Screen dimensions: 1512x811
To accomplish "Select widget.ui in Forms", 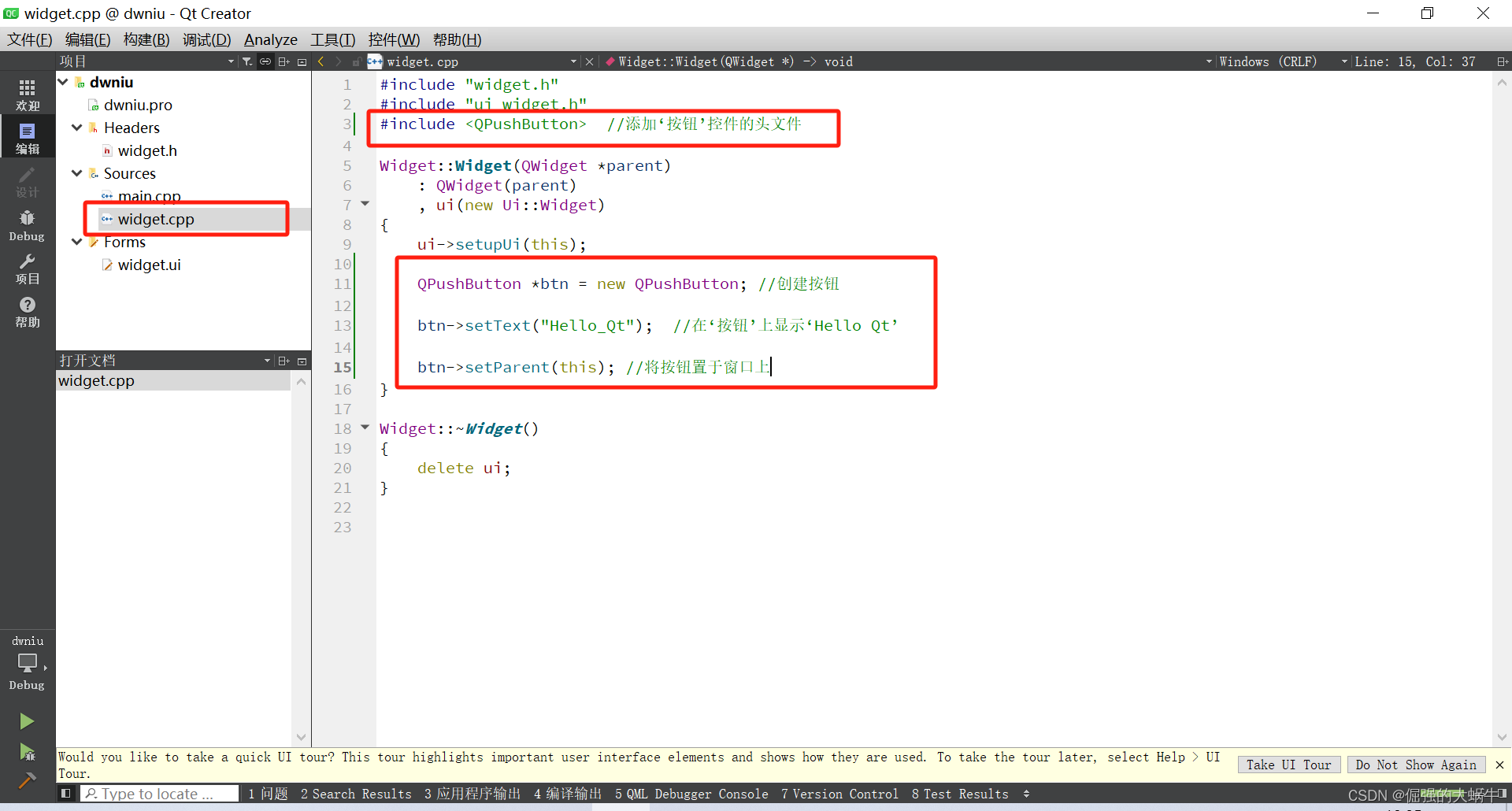I will click(x=149, y=265).
